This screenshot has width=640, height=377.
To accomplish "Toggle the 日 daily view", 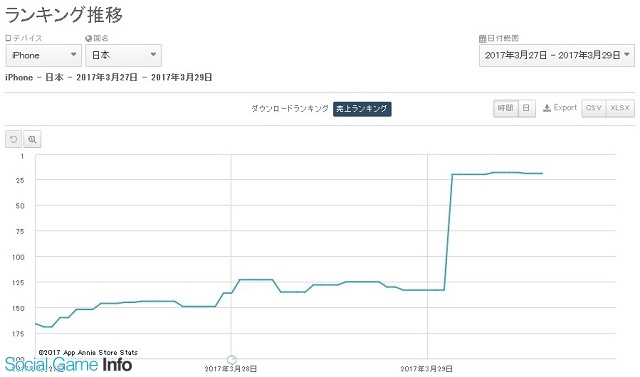I will (527, 108).
